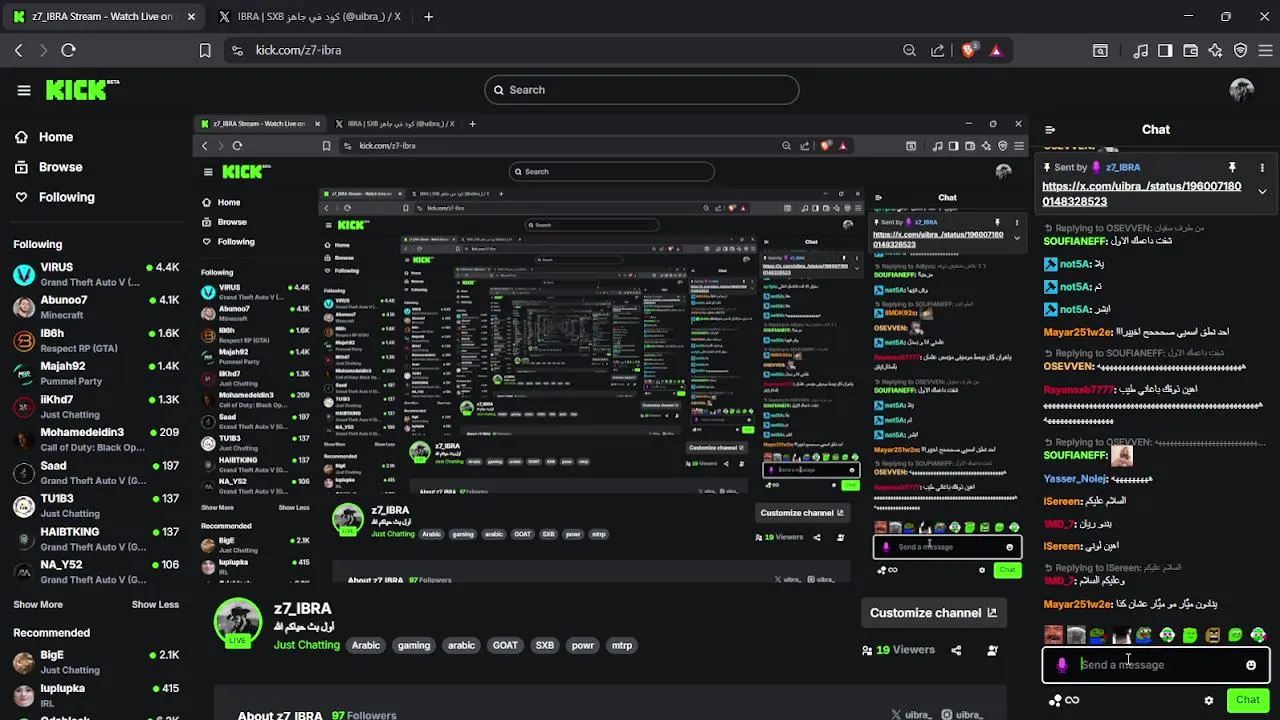This screenshot has height=720, width=1280.
Task: Reload the page in browser
Action: tap(68, 50)
